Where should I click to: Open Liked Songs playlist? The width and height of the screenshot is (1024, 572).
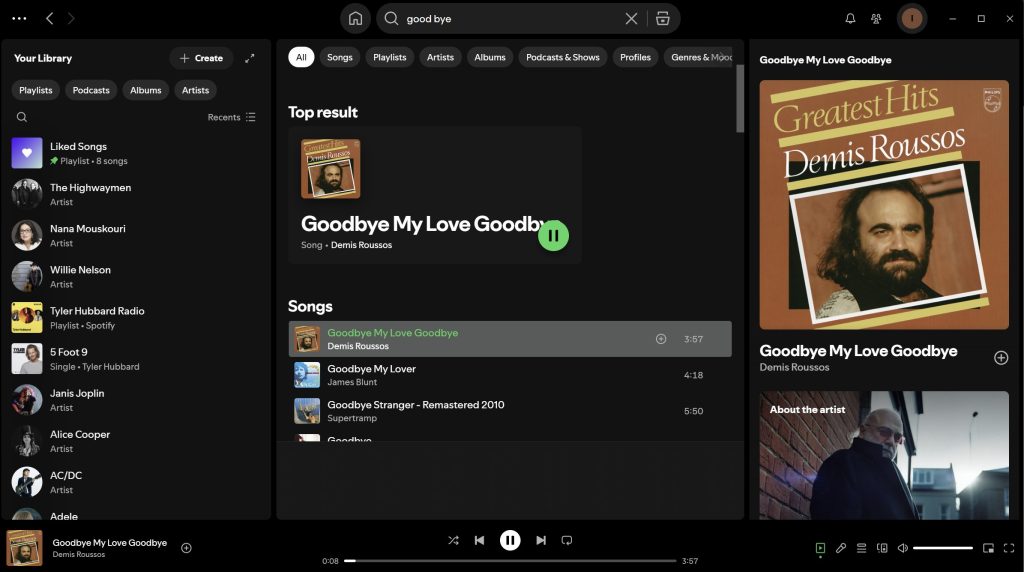[136, 153]
